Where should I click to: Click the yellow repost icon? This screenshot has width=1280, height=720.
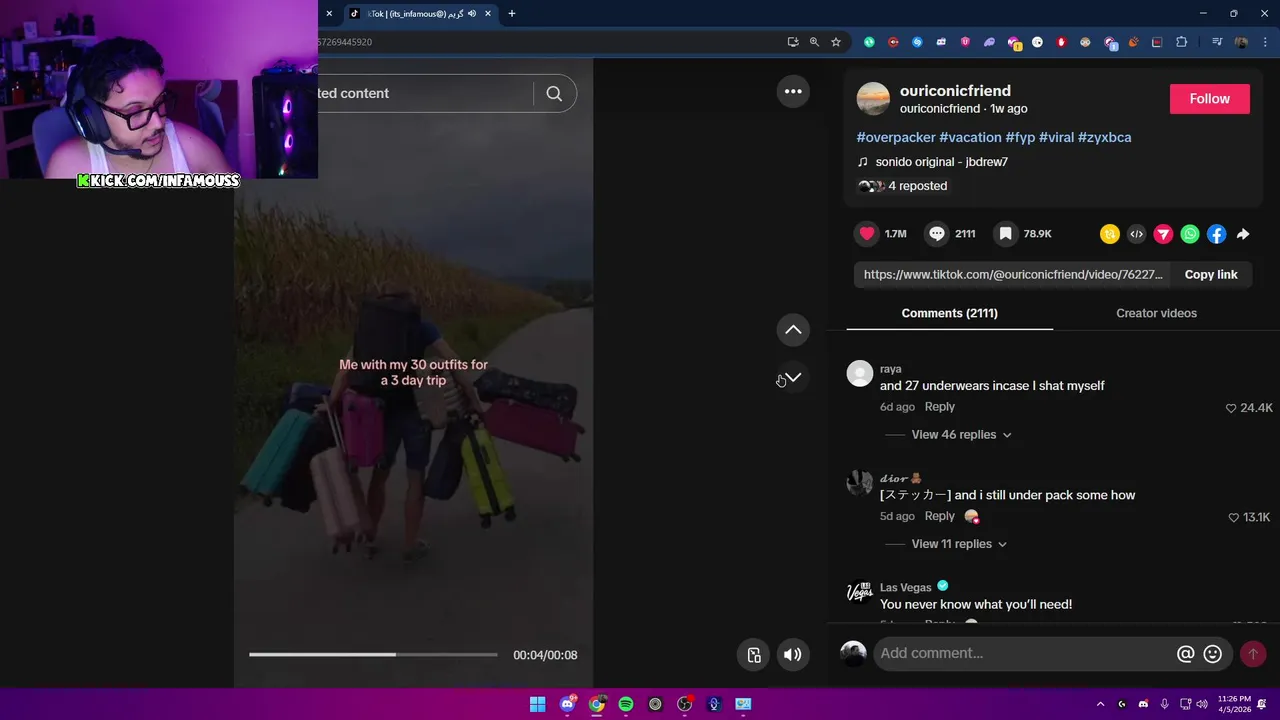pos(1110,234)
